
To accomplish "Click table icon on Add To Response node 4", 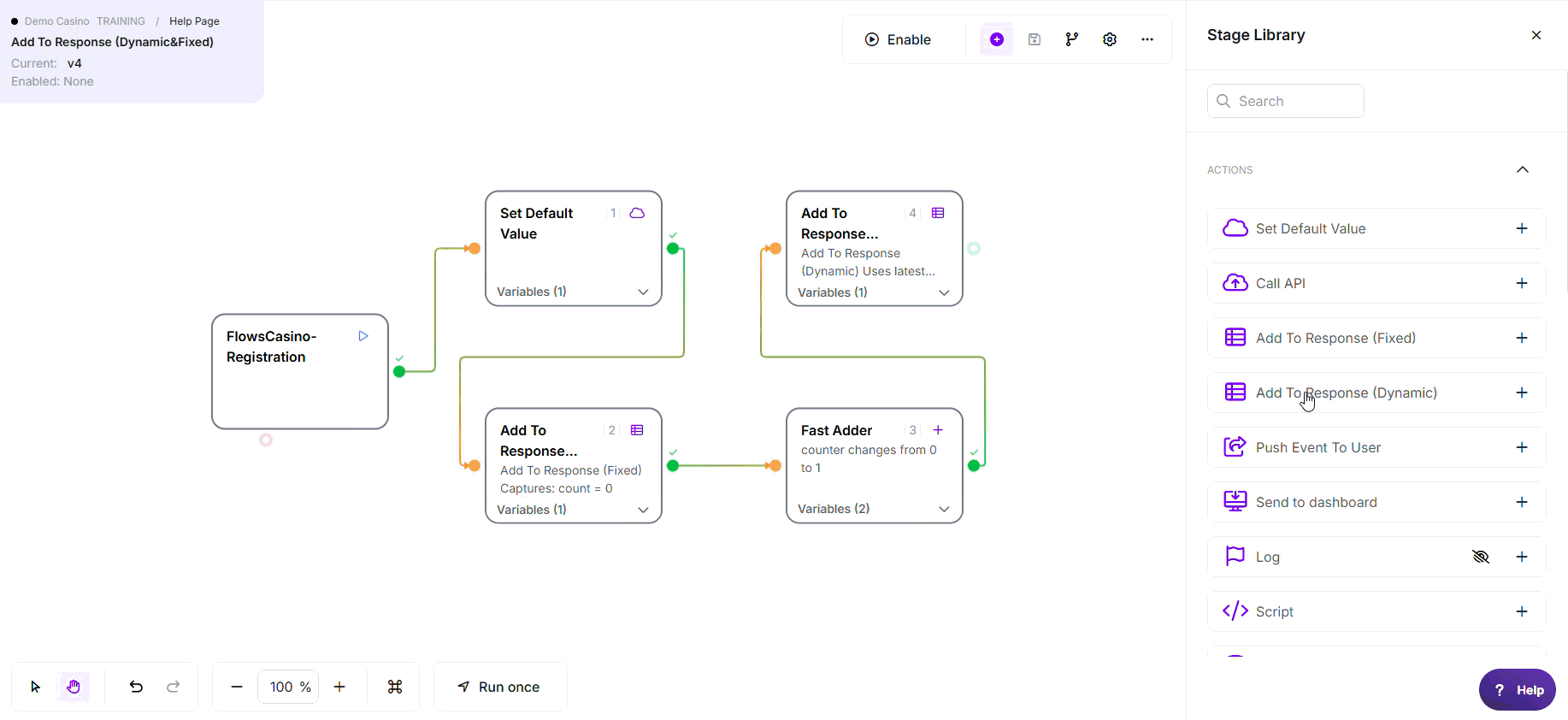I will tap(938, 213).
